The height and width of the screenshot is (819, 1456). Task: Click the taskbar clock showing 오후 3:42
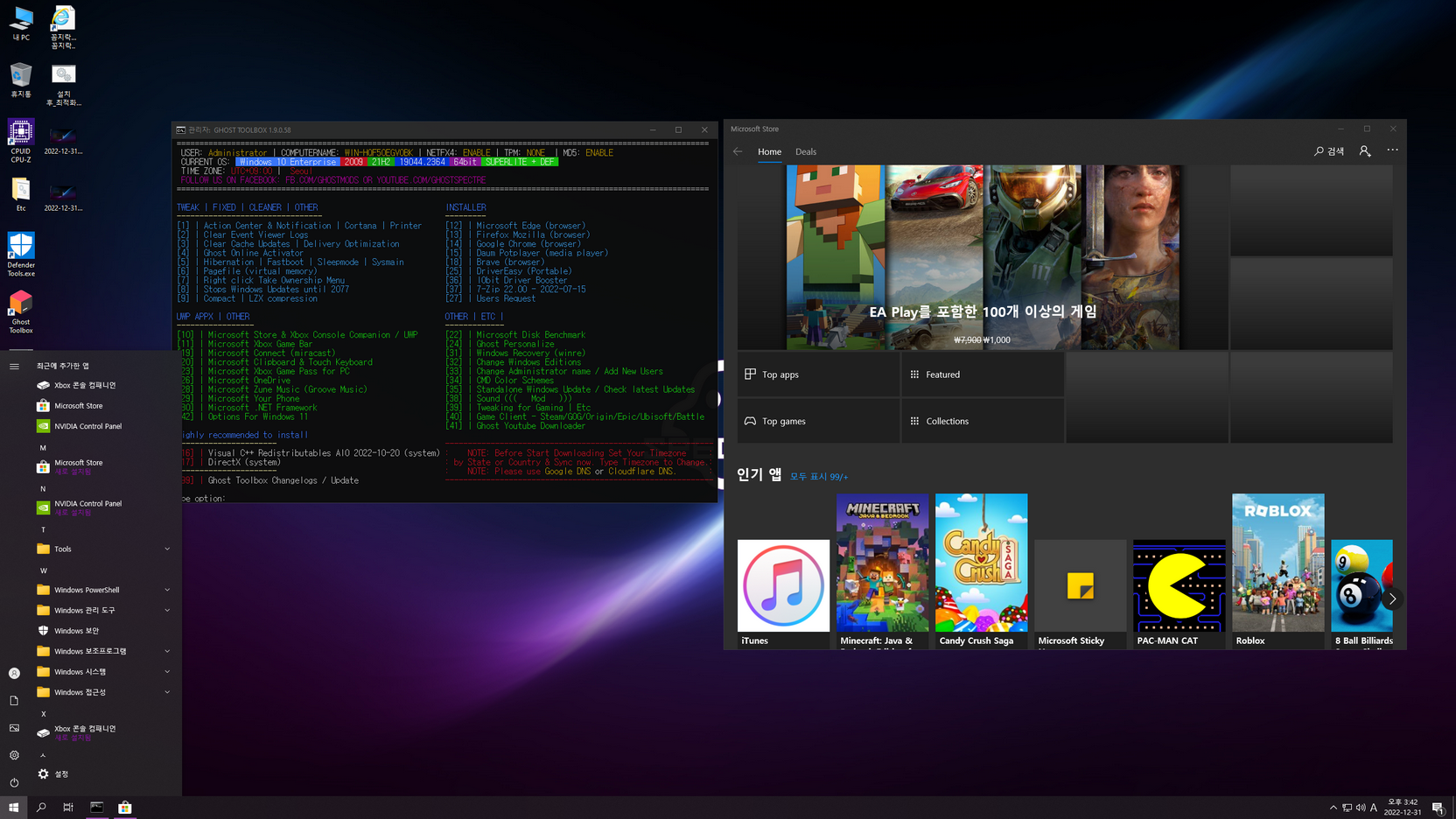tap(1403, 808)
